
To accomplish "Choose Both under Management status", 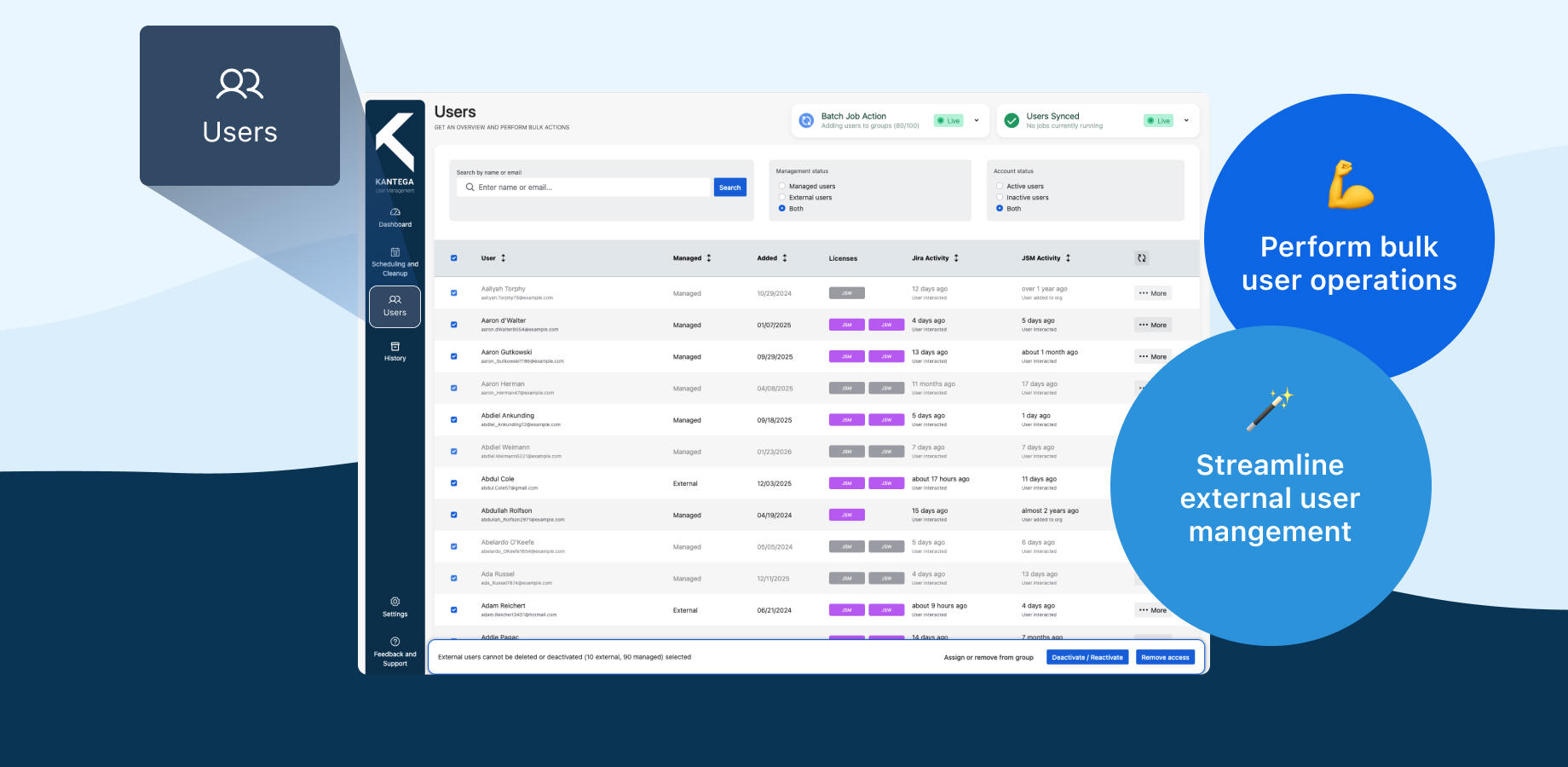I will pyautogui.click(x=782, y=208).
